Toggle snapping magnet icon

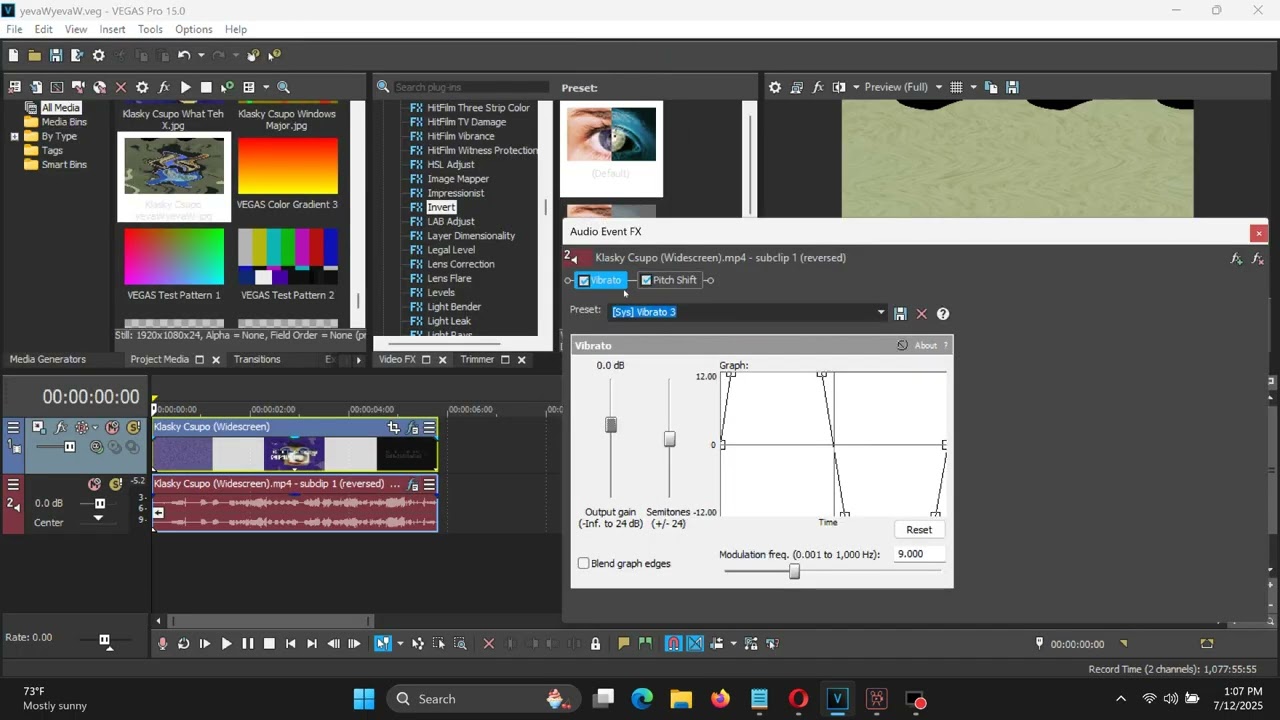point(674,644)
